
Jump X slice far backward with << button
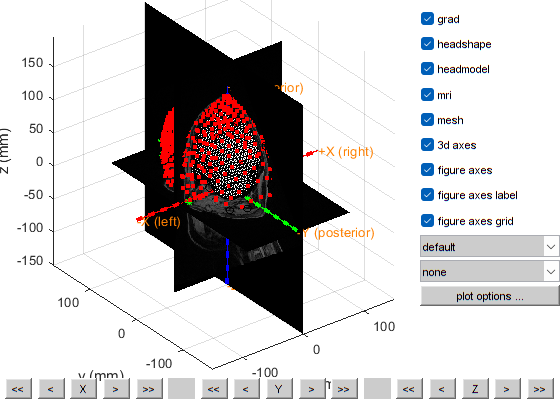pos(18,389)
